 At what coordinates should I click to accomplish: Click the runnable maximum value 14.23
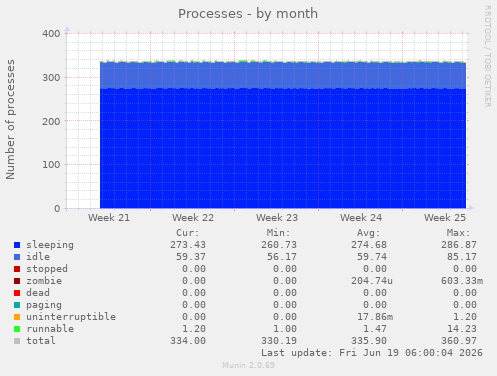pyautogui.click(x=462, y=329)
